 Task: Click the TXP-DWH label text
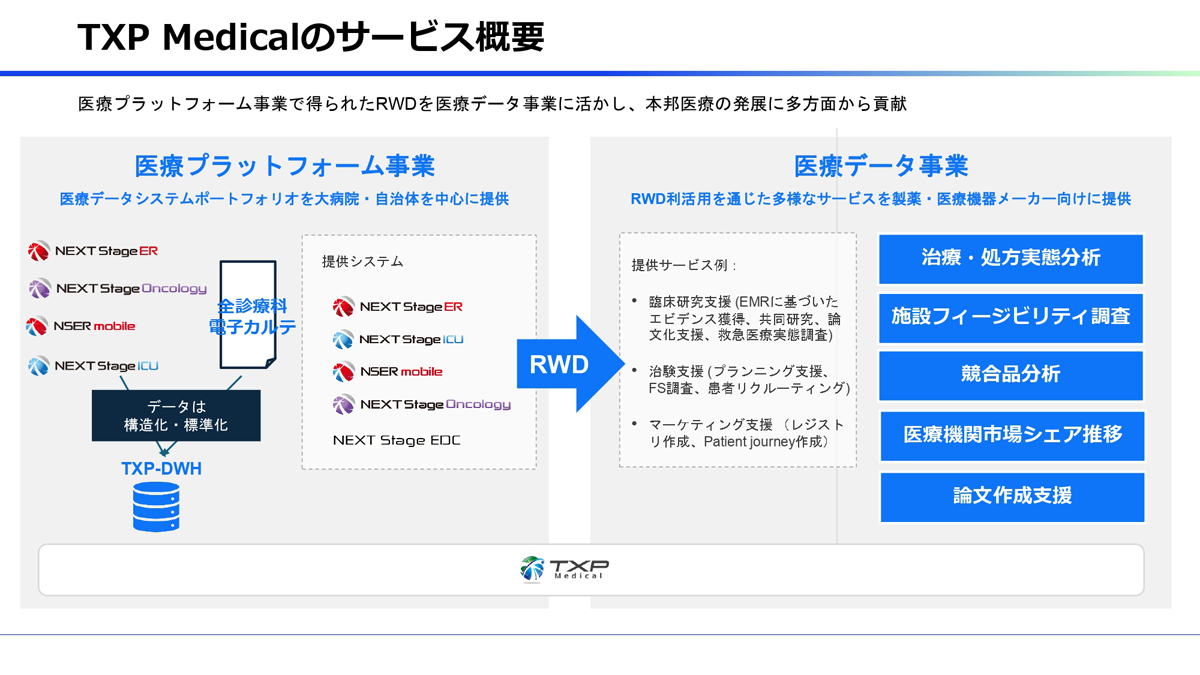pos(161,468)
